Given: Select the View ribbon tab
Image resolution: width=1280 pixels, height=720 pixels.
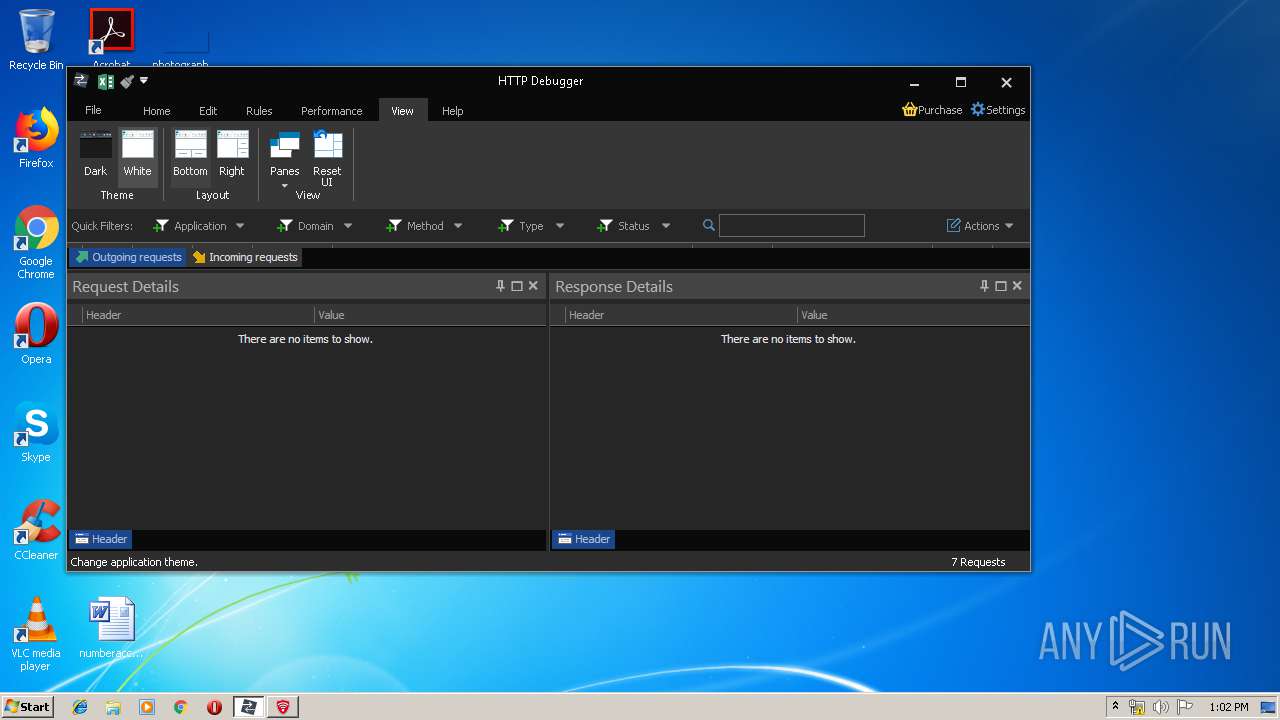Looking at the screenshot, I should point(403,111).
